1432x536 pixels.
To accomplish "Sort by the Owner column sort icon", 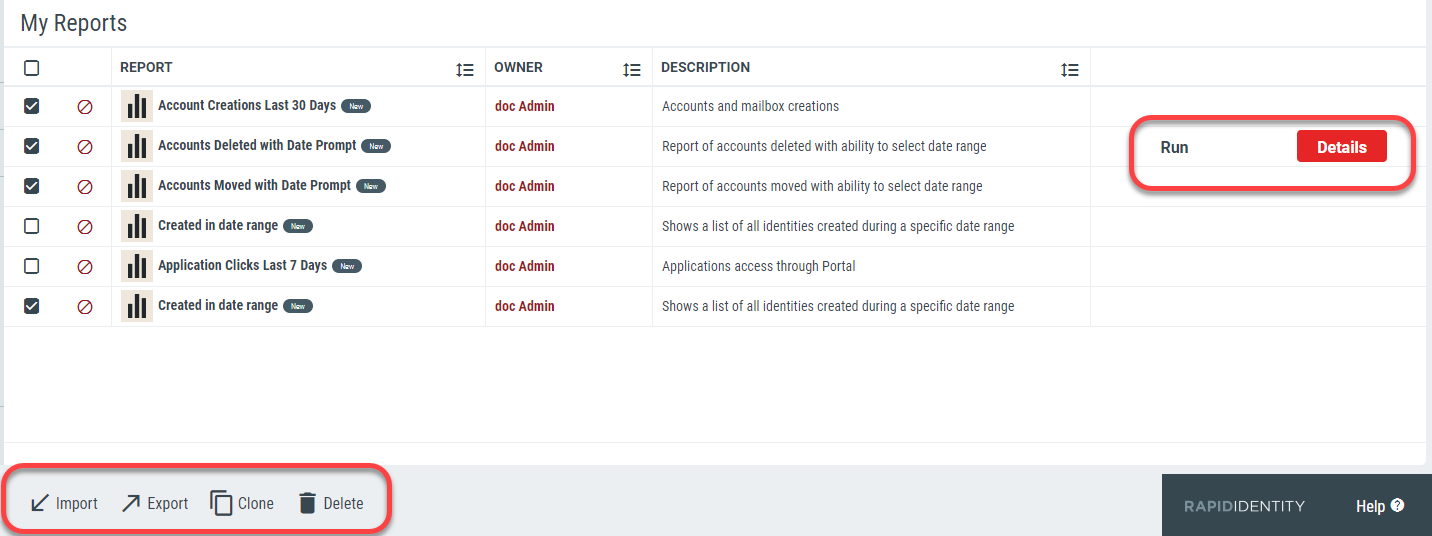I will pyautogui.click(x=632, y=70).
